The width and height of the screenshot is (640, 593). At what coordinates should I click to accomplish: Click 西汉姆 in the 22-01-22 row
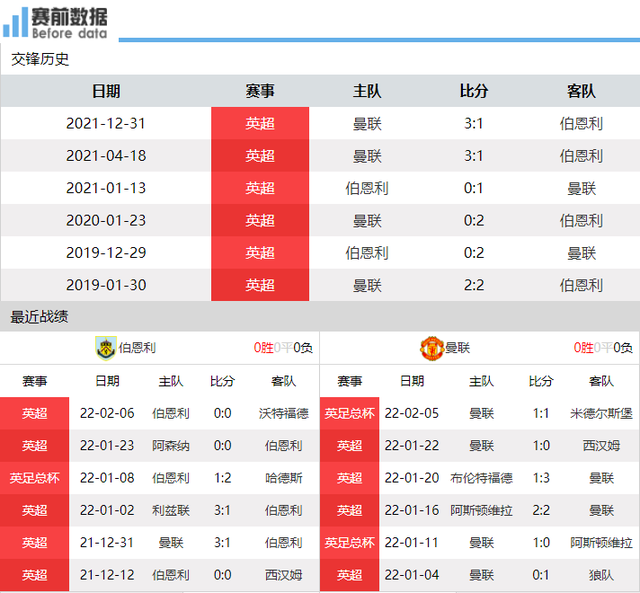(x=601, y=445)
